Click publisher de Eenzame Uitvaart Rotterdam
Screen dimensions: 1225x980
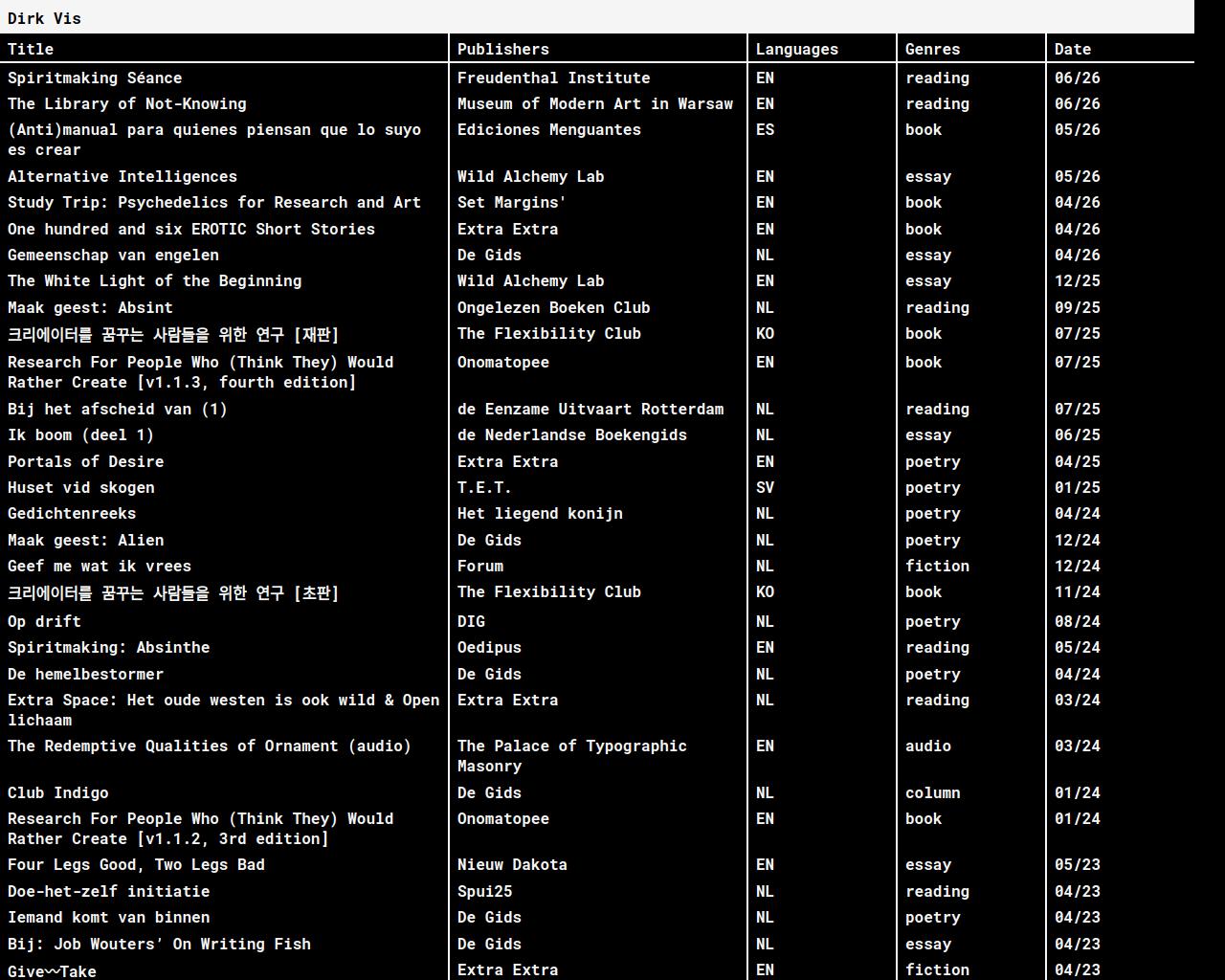click(590, 409)
